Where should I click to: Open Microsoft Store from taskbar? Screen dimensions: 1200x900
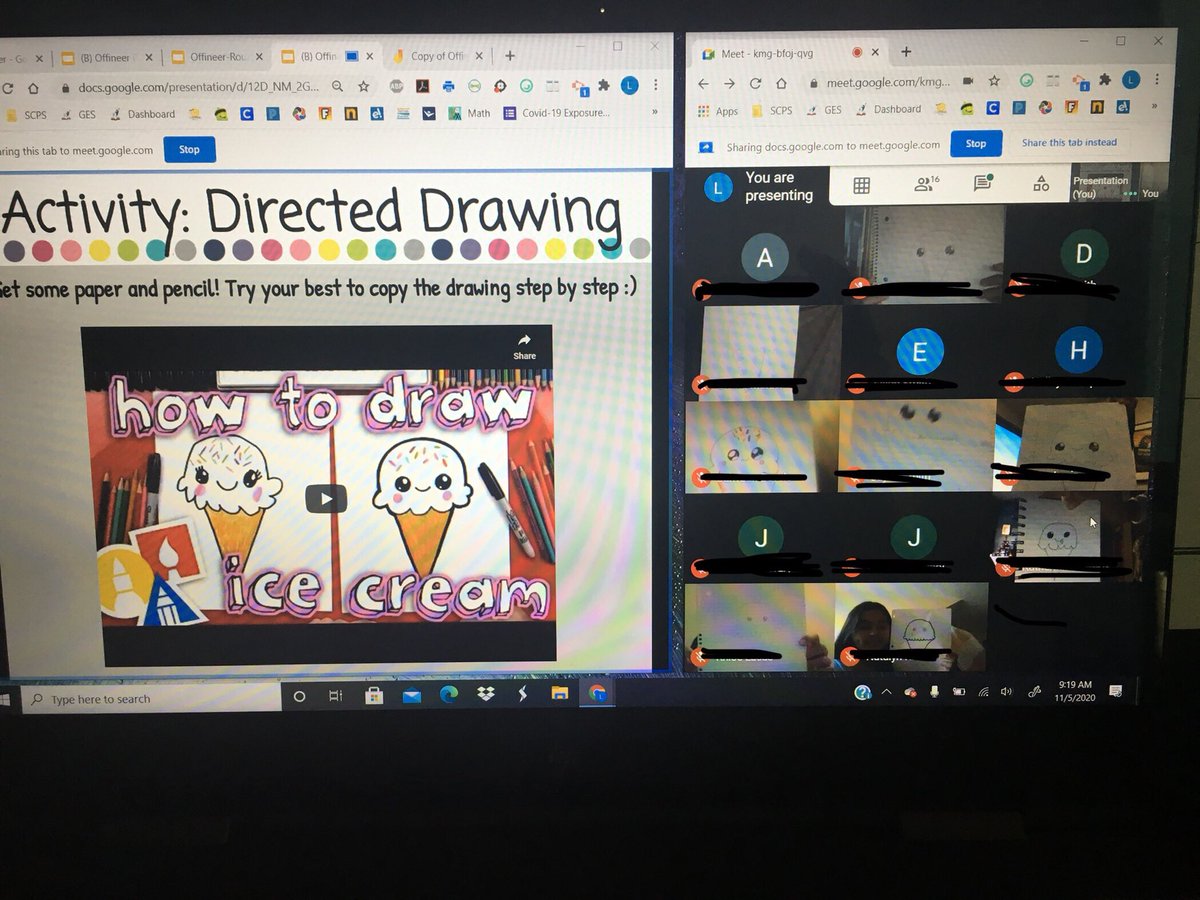(x=373, y=695)
